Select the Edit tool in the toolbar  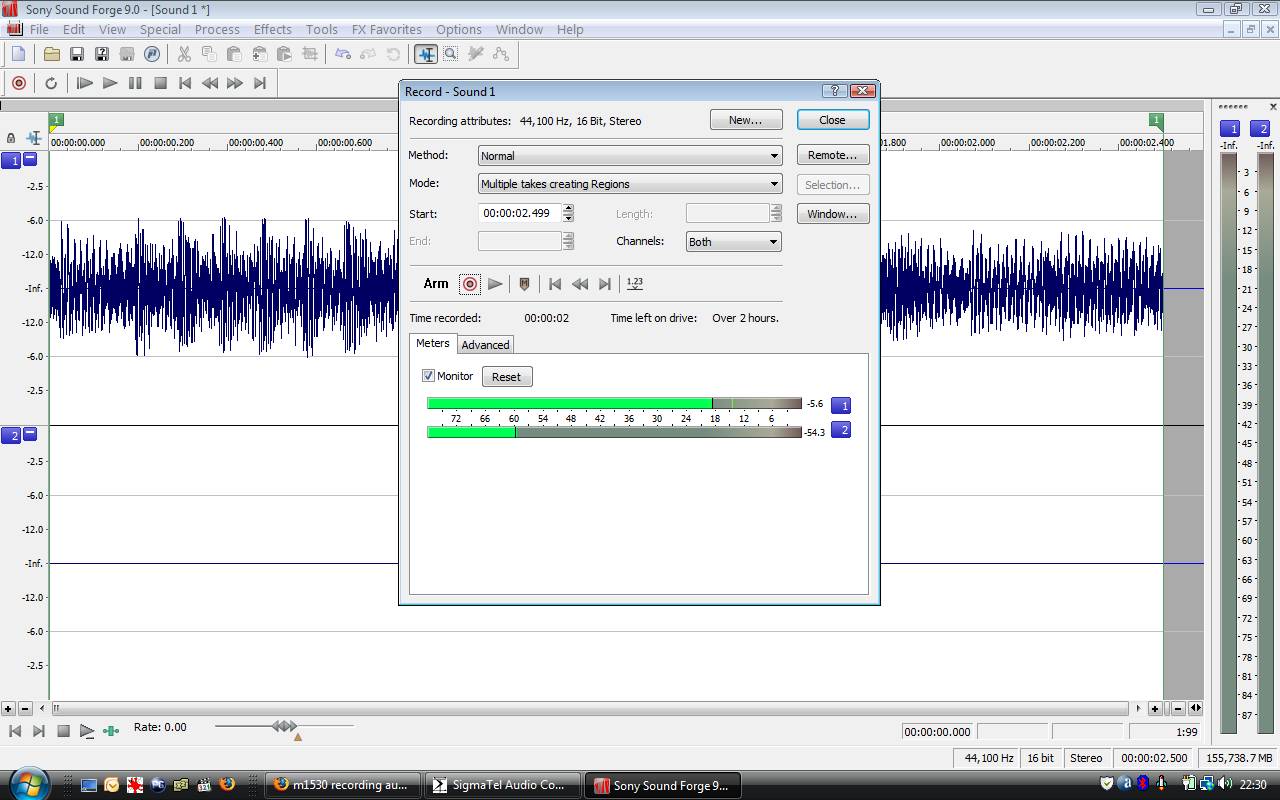pos(426,54)
